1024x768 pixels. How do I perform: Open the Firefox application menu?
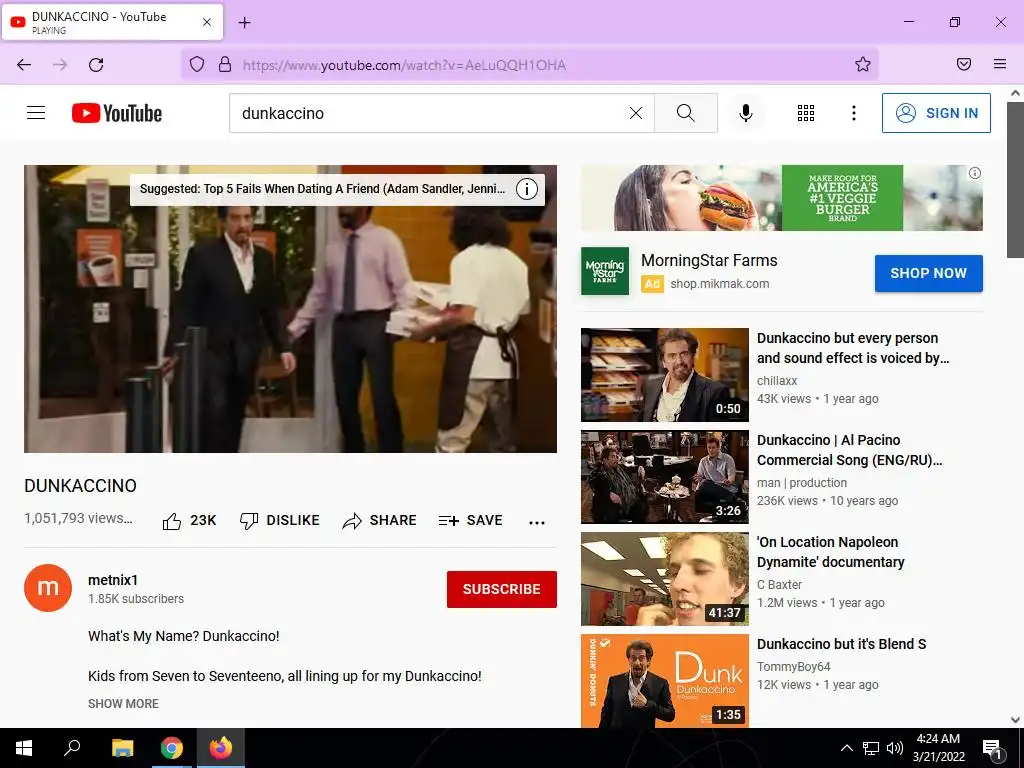[x=1000, y=64]
